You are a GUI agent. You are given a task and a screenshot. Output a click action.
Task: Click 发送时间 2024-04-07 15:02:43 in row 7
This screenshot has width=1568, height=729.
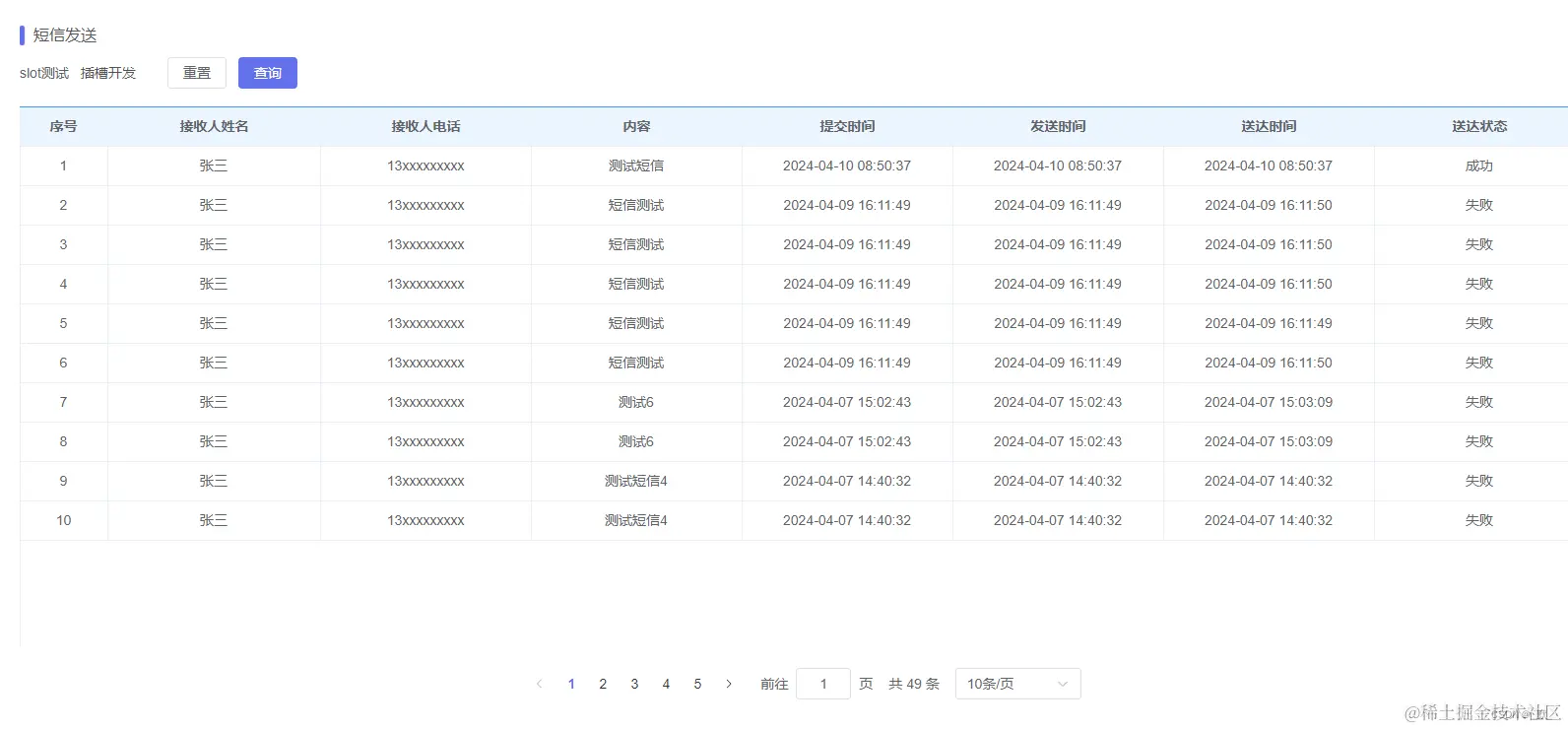(x=1058, y=402)
